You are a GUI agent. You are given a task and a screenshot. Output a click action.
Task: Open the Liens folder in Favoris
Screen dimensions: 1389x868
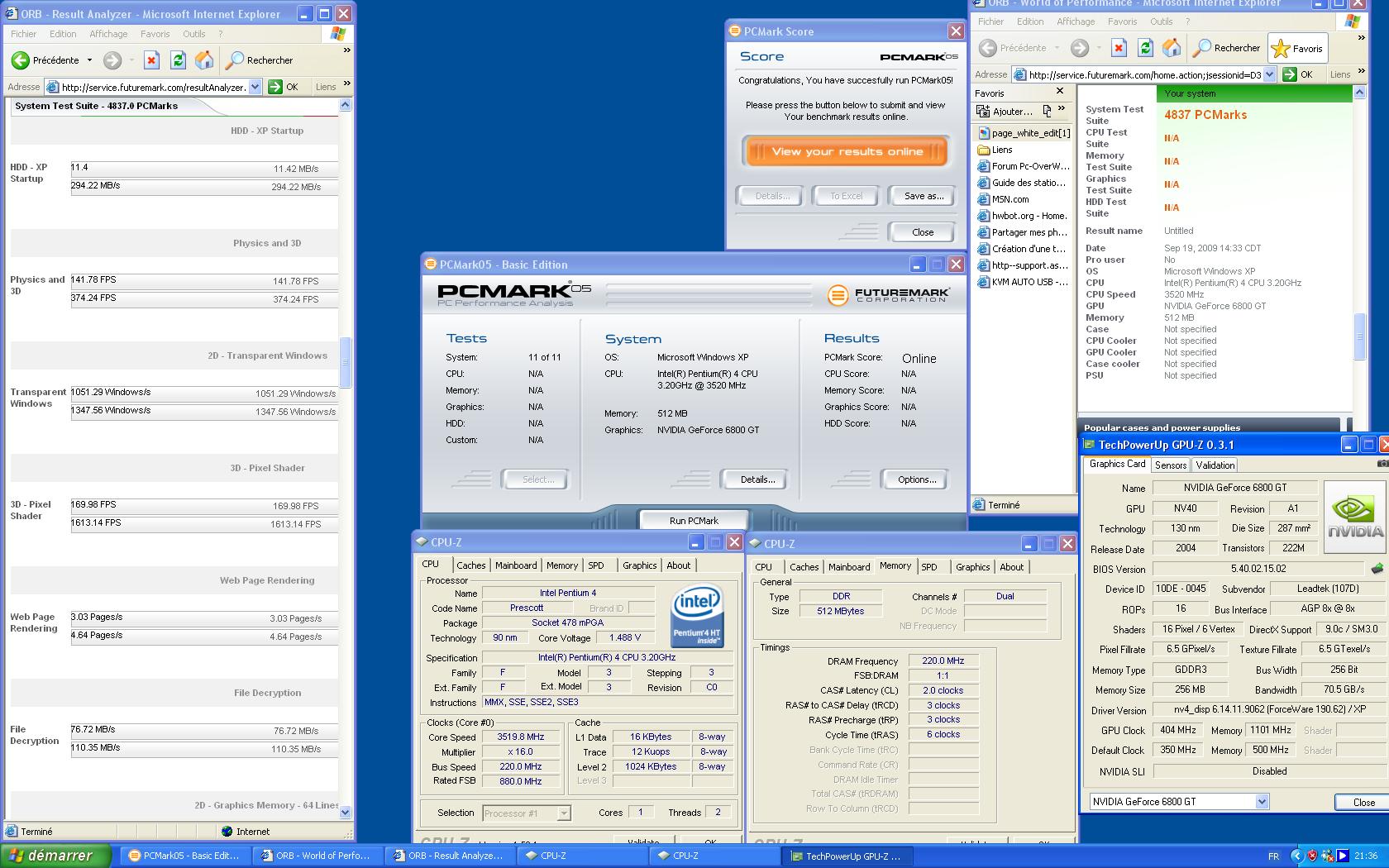[995, 150]
